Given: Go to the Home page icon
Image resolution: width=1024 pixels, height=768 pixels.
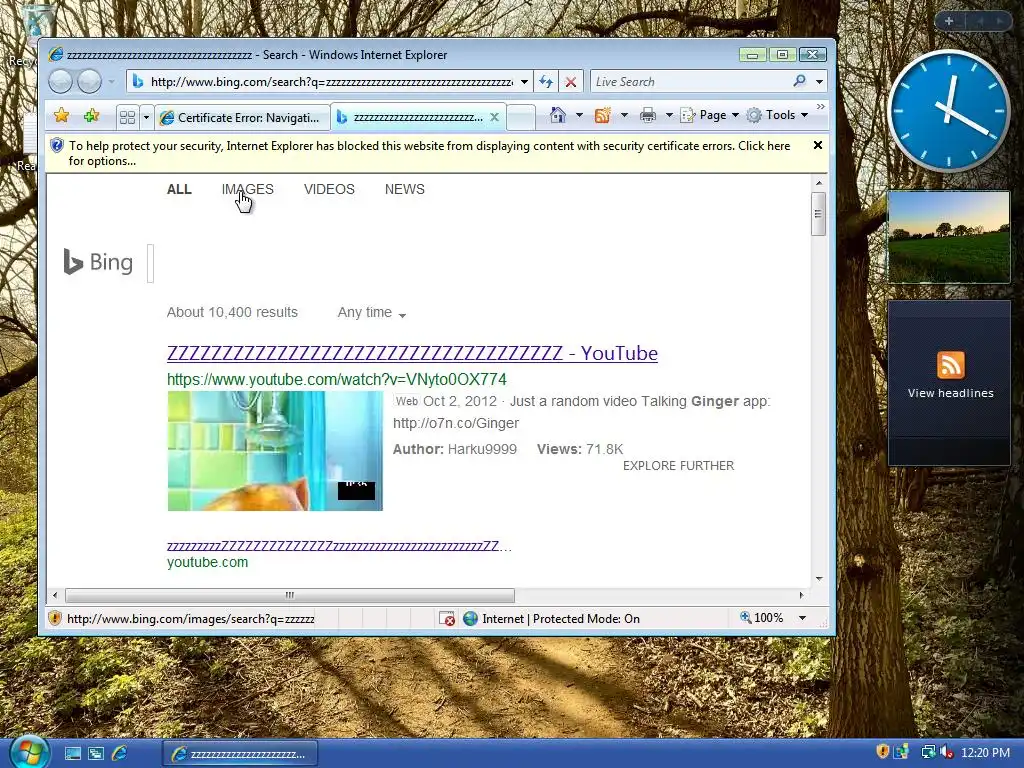Looking at the screenshot, I should 558,115.
